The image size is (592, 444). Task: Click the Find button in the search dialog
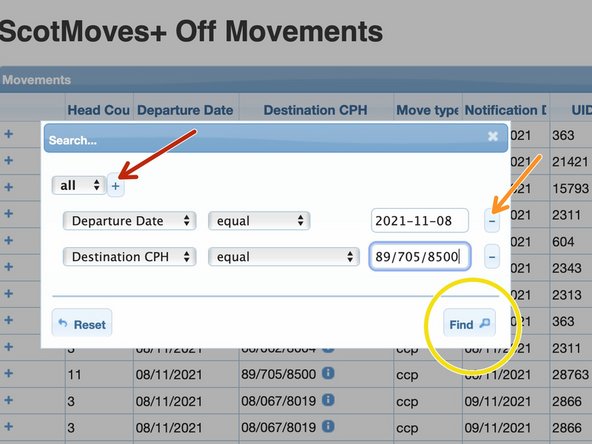click(469, 323)
